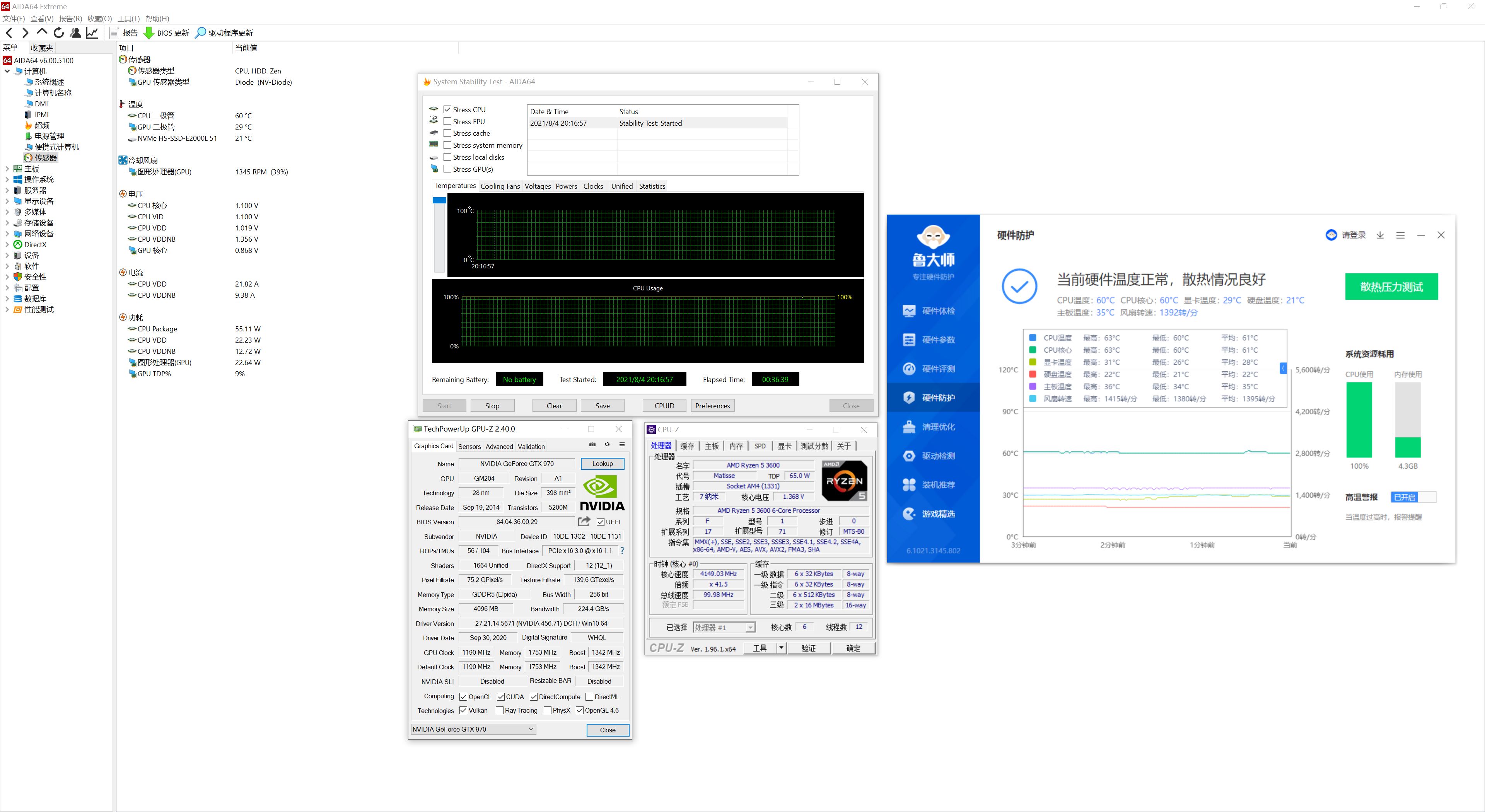
Task: Expand the 存储设备 tree node
Action: tap(7, 222)
